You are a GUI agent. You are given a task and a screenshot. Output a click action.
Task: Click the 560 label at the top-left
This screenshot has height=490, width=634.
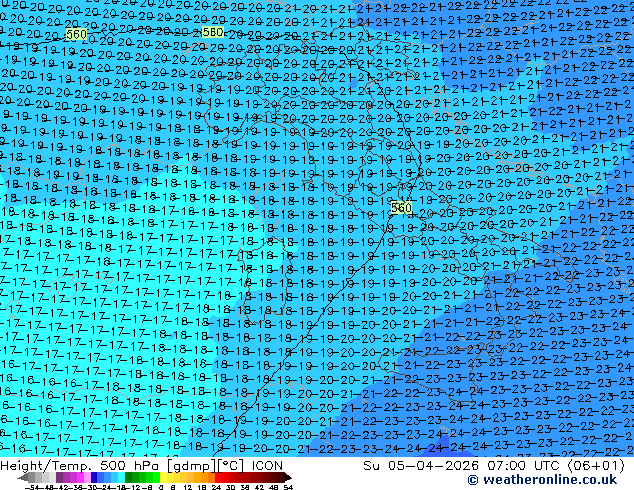76,34
